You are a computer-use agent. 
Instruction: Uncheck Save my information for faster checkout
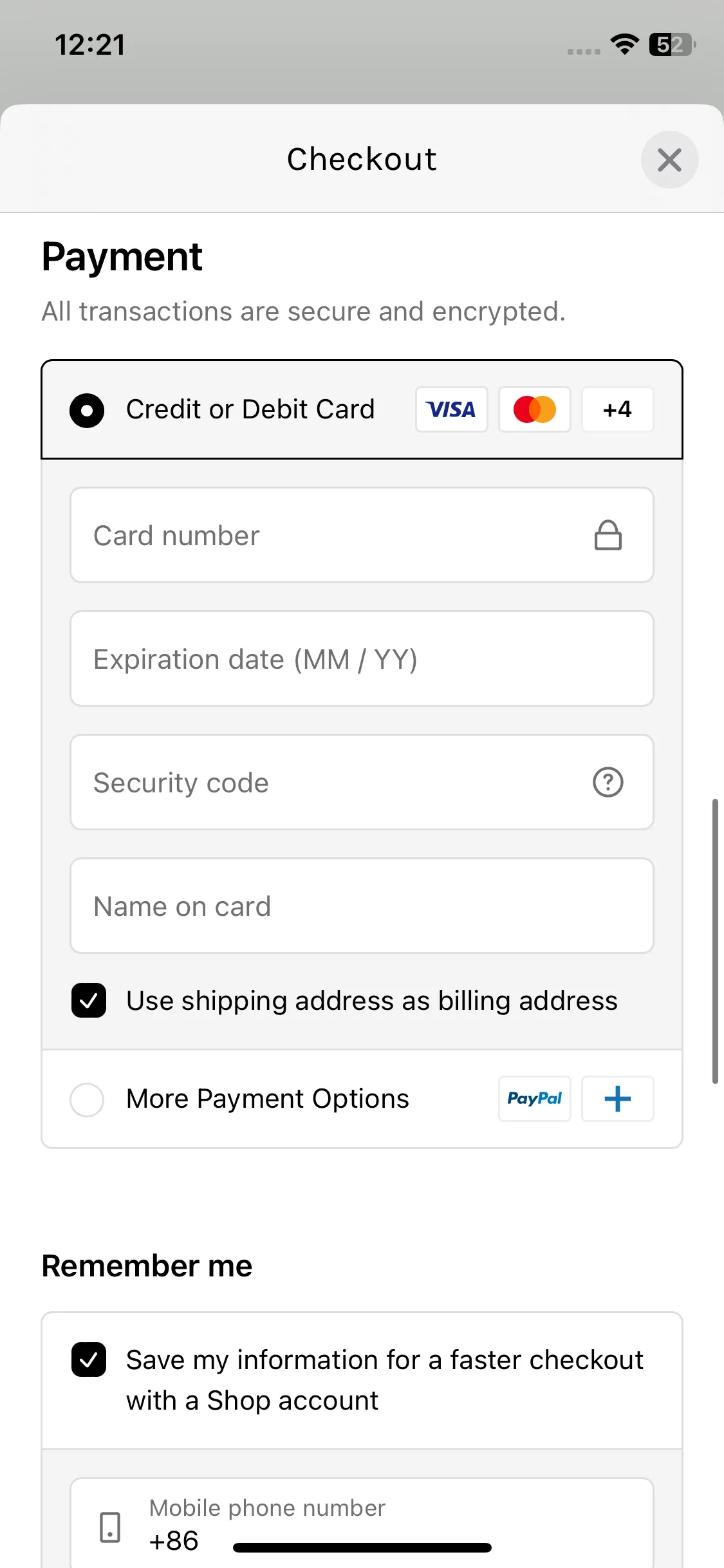click(89, 1359)
